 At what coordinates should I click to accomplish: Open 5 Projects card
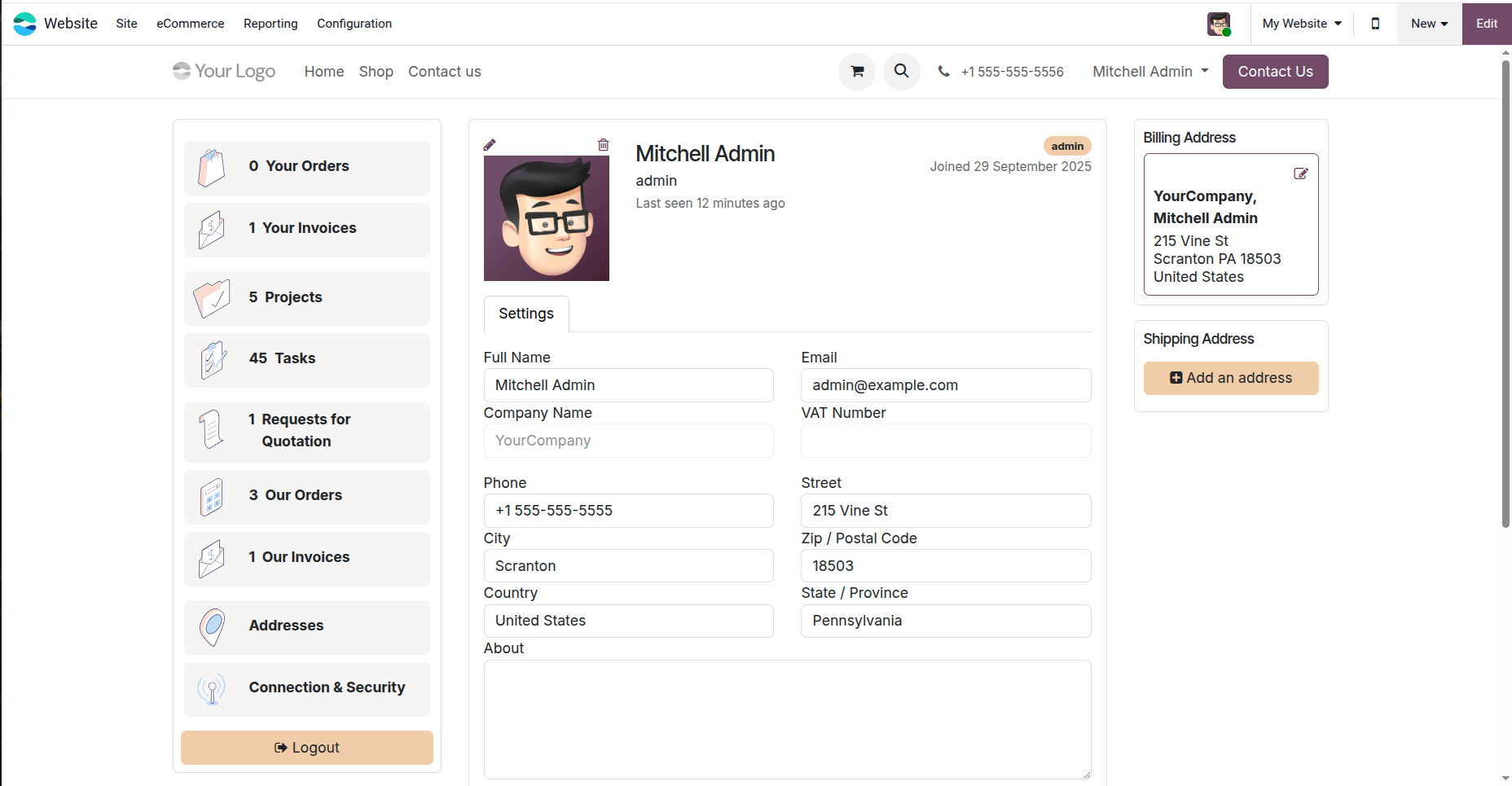[x=307, y=298]
